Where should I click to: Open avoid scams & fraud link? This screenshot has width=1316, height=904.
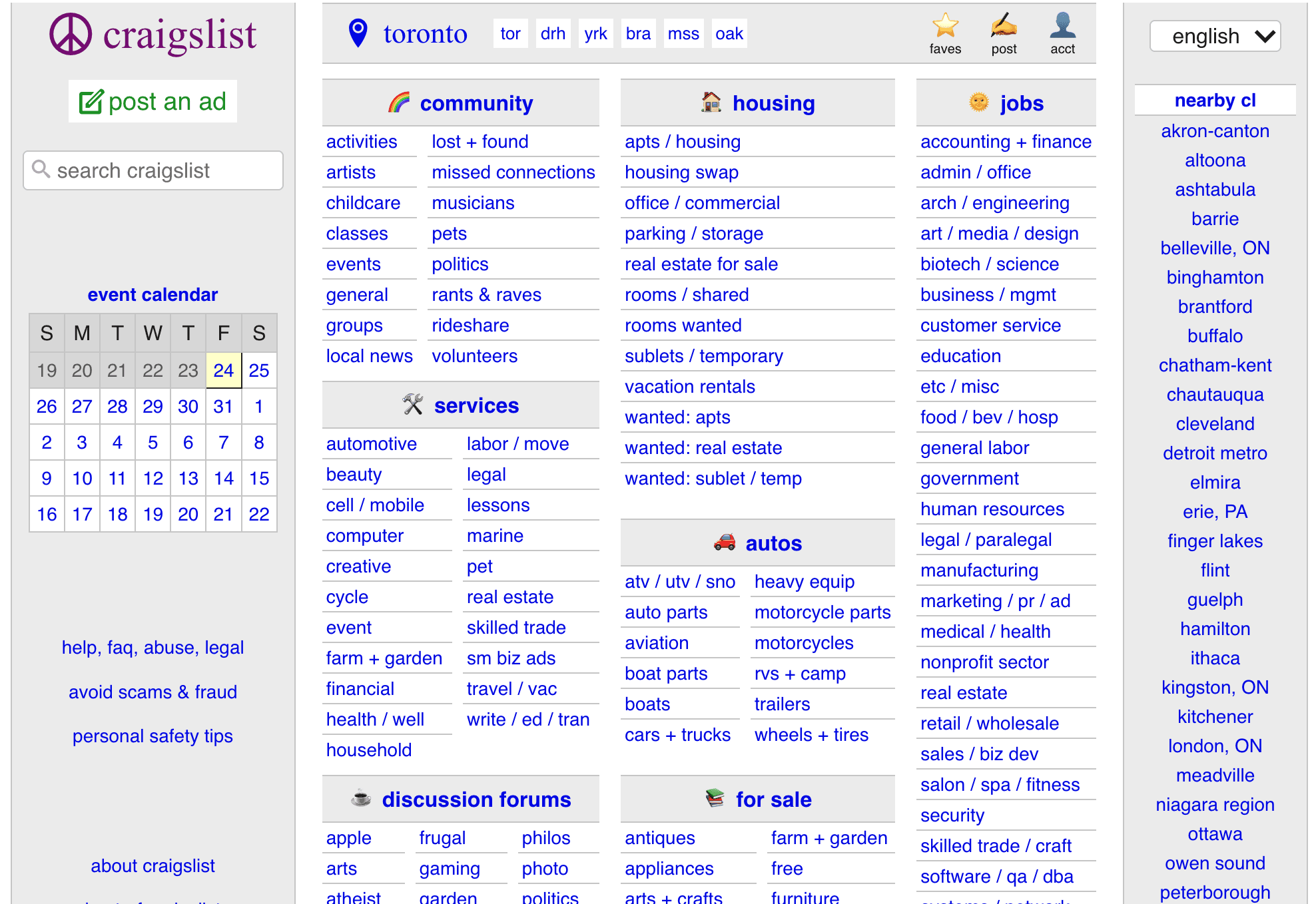coord(153,692)
